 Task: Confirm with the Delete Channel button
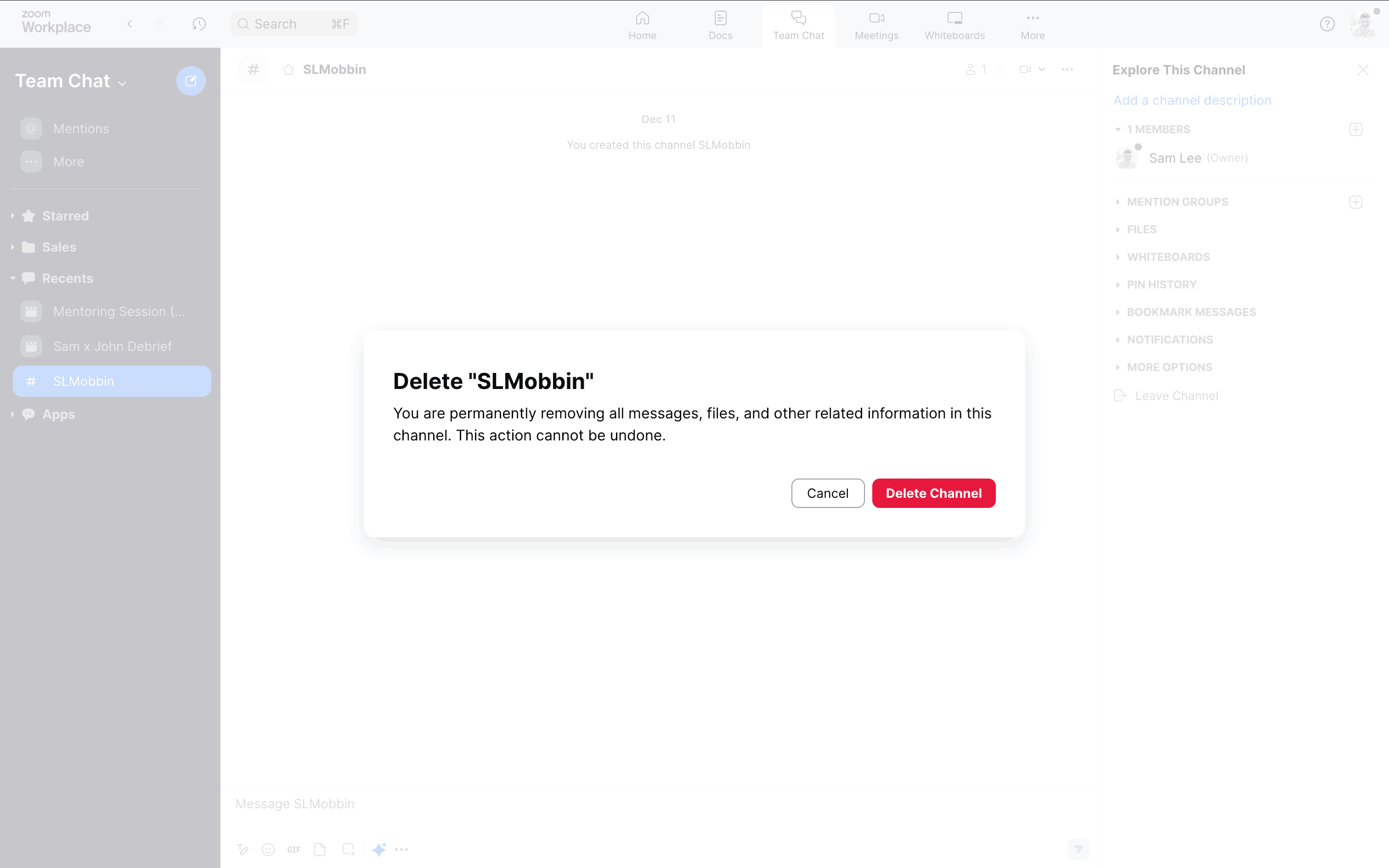coord(933,493)
